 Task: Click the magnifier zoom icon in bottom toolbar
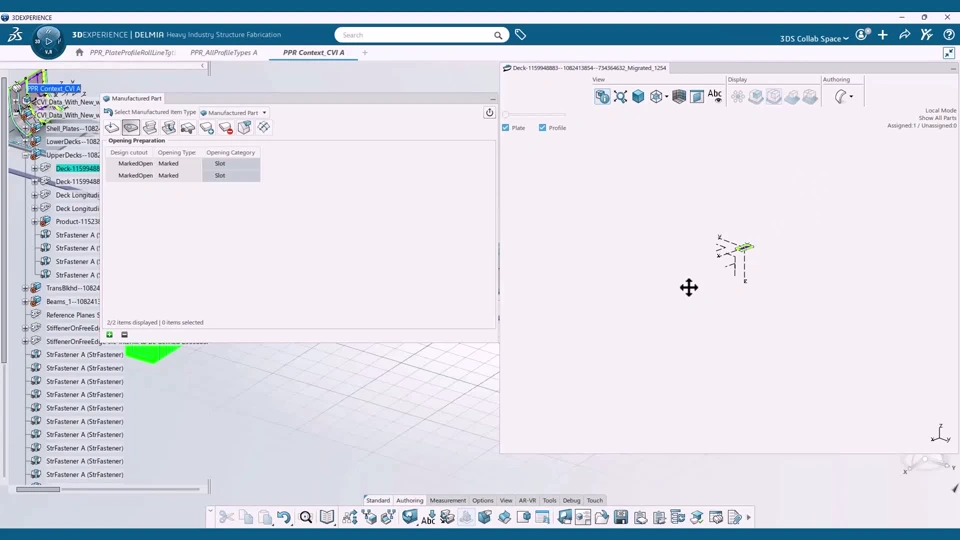306,517
